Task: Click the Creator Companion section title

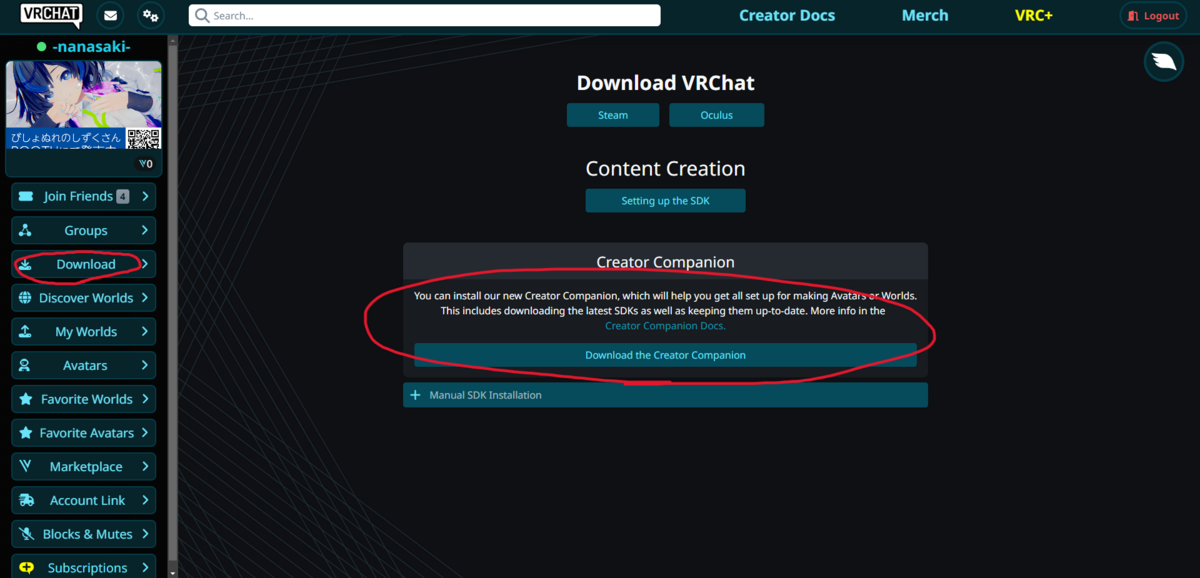Action: 665,262
